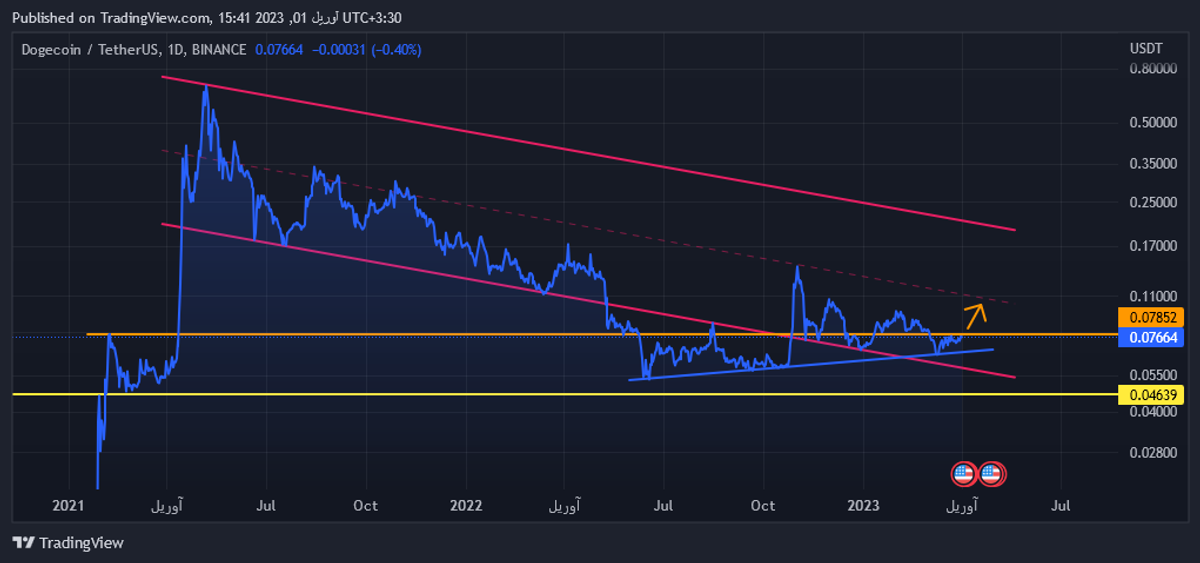Click the 2022 label on time axis
1200x563 pixels.
coord(465,506)
